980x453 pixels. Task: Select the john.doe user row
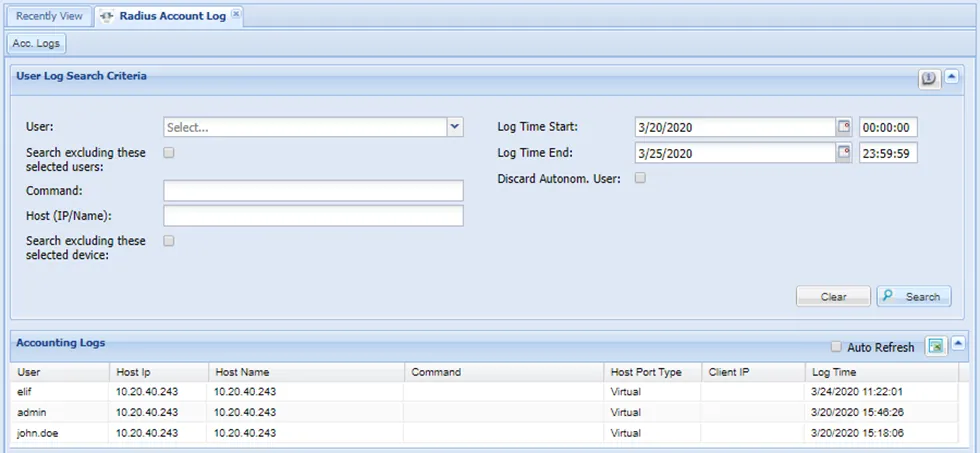click(x=484, y=433)
